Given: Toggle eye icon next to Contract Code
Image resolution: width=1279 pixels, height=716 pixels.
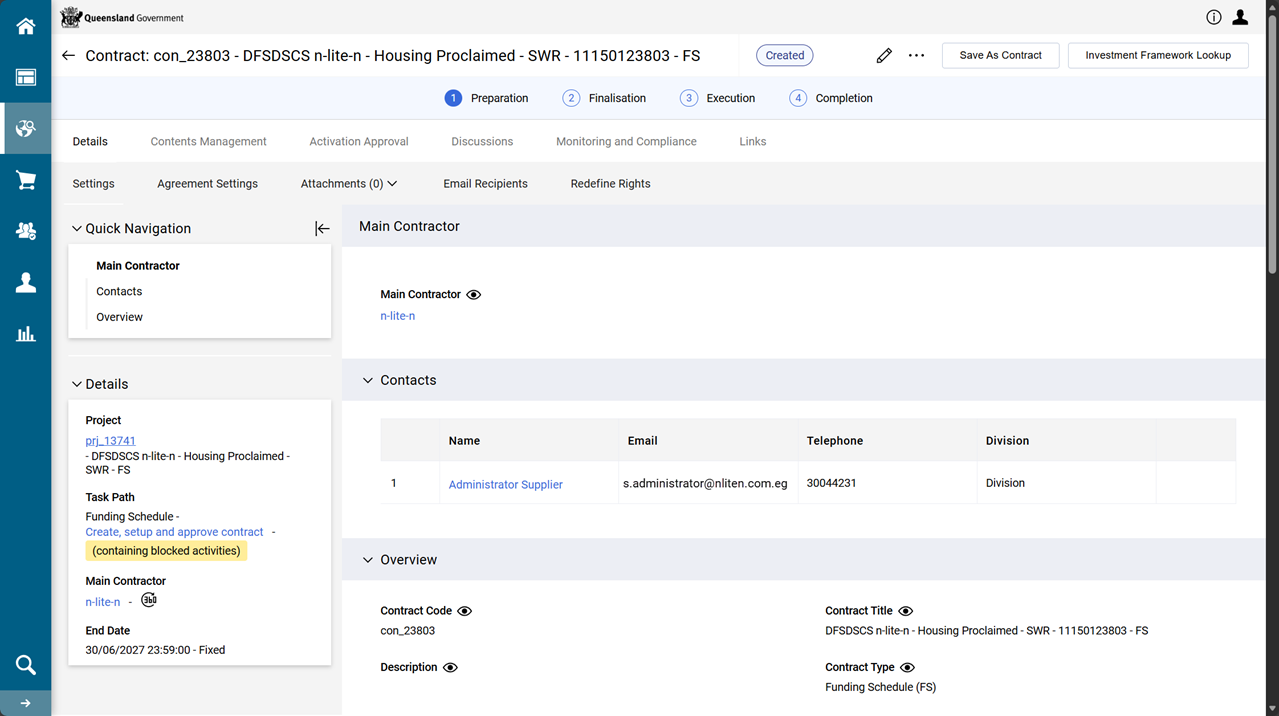Looking at the screenshot, I should pyautogui.click(x=465, y=611).
